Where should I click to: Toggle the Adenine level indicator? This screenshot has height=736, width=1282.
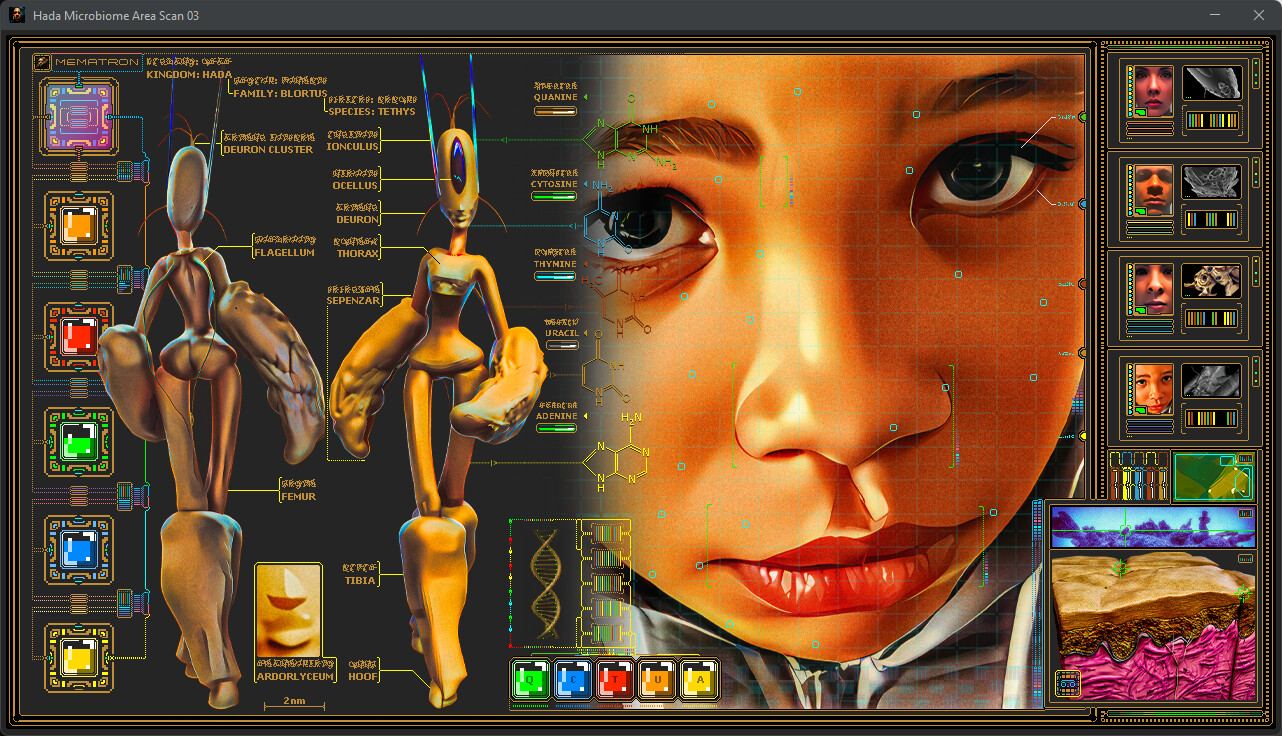click(x=555, y=426)
